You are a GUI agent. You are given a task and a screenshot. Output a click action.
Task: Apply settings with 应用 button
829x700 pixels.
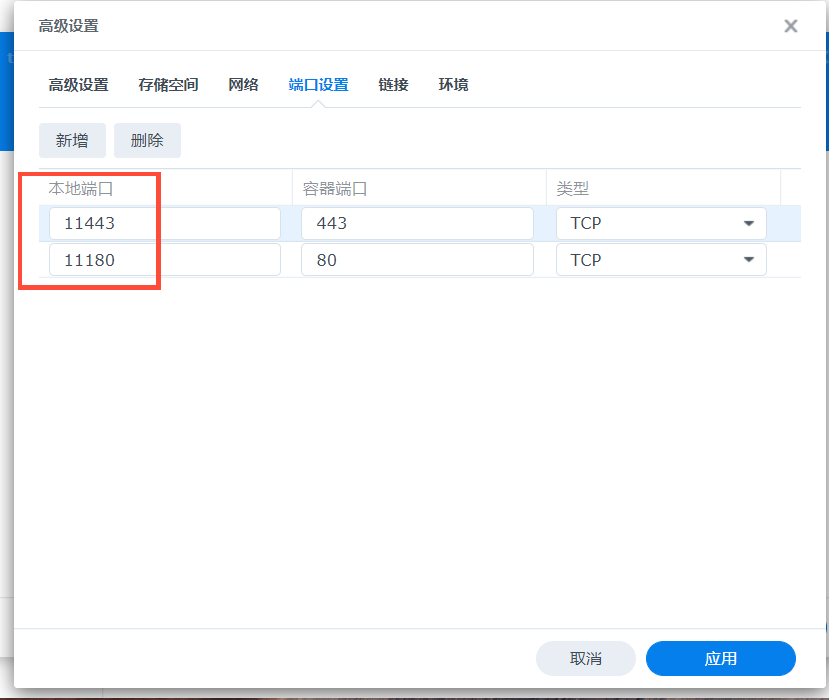point(721,658)
